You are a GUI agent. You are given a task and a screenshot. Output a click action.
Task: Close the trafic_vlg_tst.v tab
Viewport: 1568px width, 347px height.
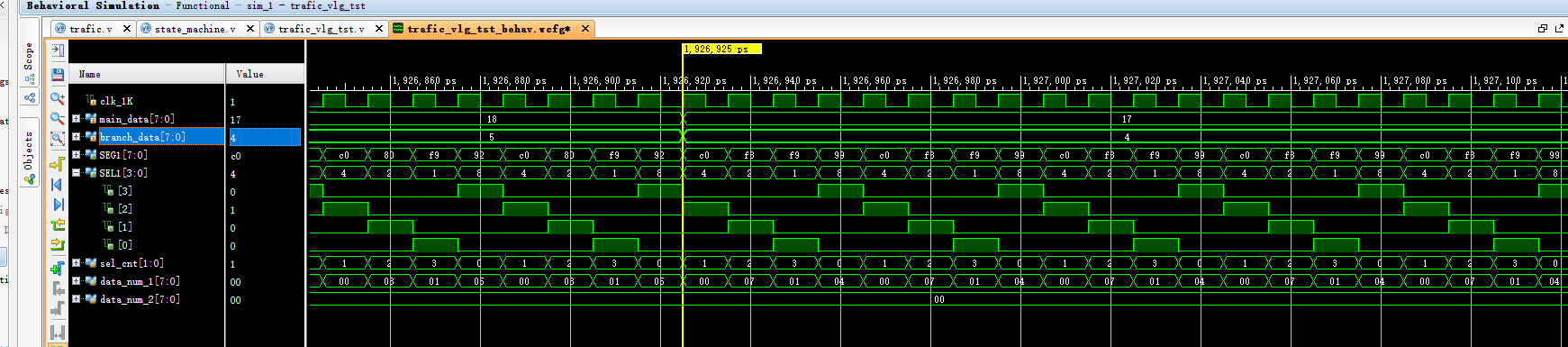coord(379,29)
